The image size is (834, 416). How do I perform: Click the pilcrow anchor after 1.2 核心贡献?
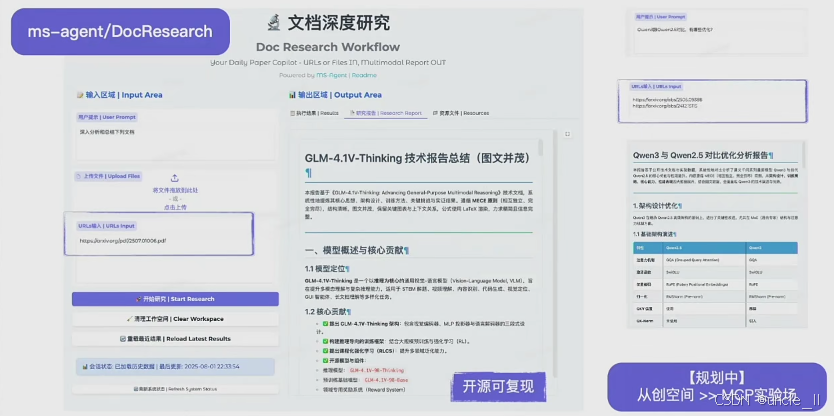click(x=348, y=312)
